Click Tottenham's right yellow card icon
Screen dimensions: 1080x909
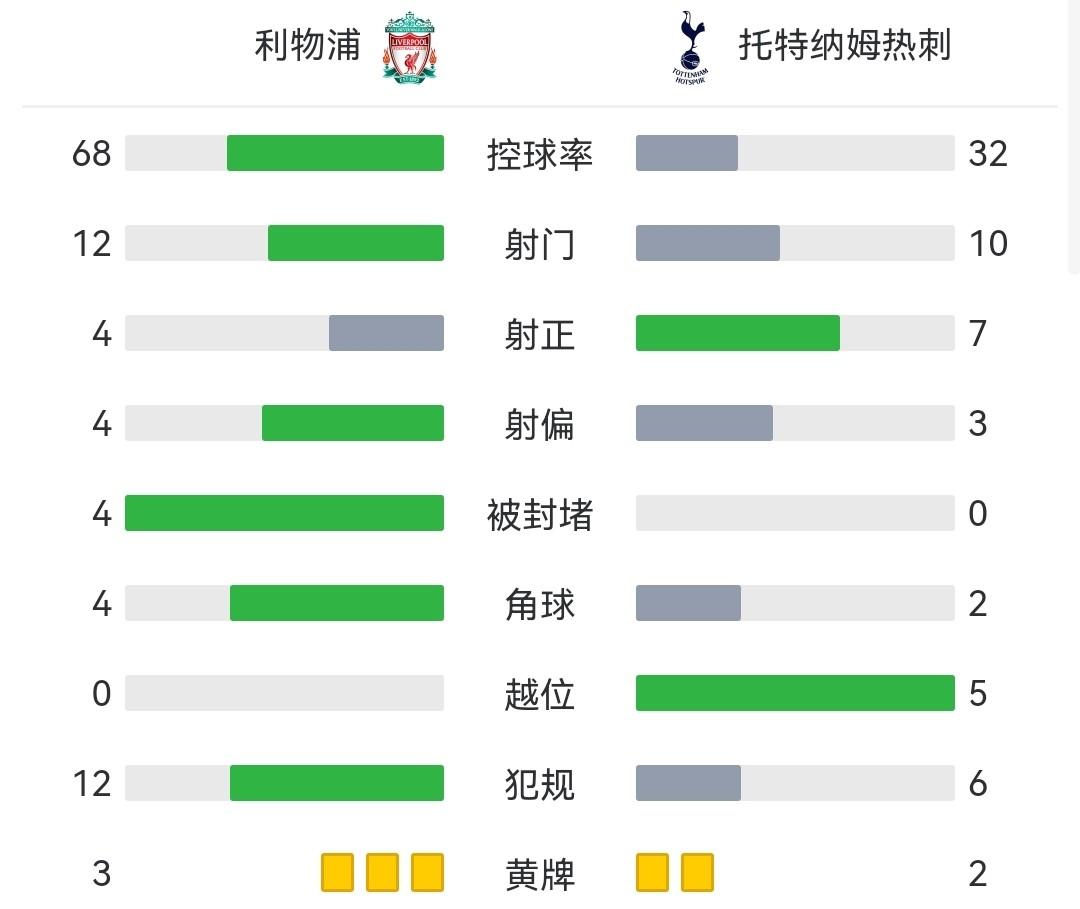(697, 873)
